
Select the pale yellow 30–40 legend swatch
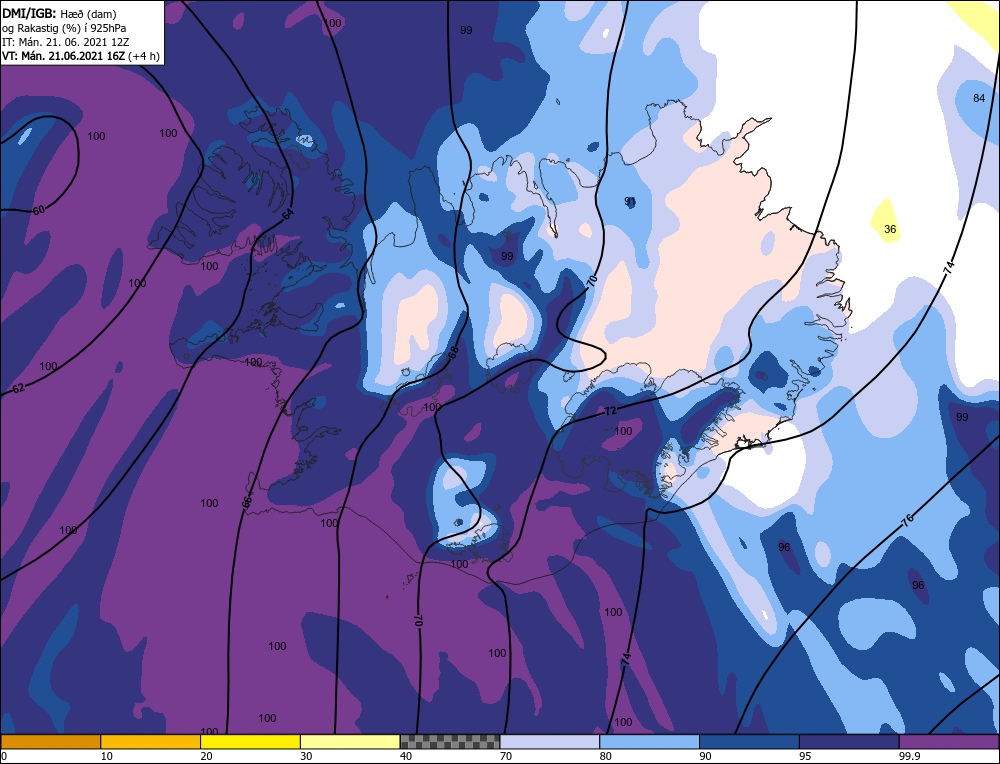click(x=350, y=742)
